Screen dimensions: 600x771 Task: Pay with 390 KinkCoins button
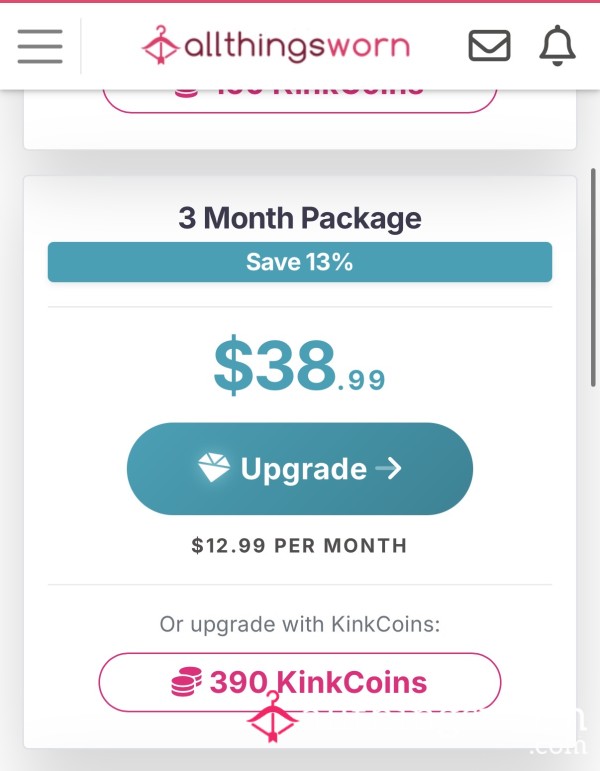tap(300, 682)
